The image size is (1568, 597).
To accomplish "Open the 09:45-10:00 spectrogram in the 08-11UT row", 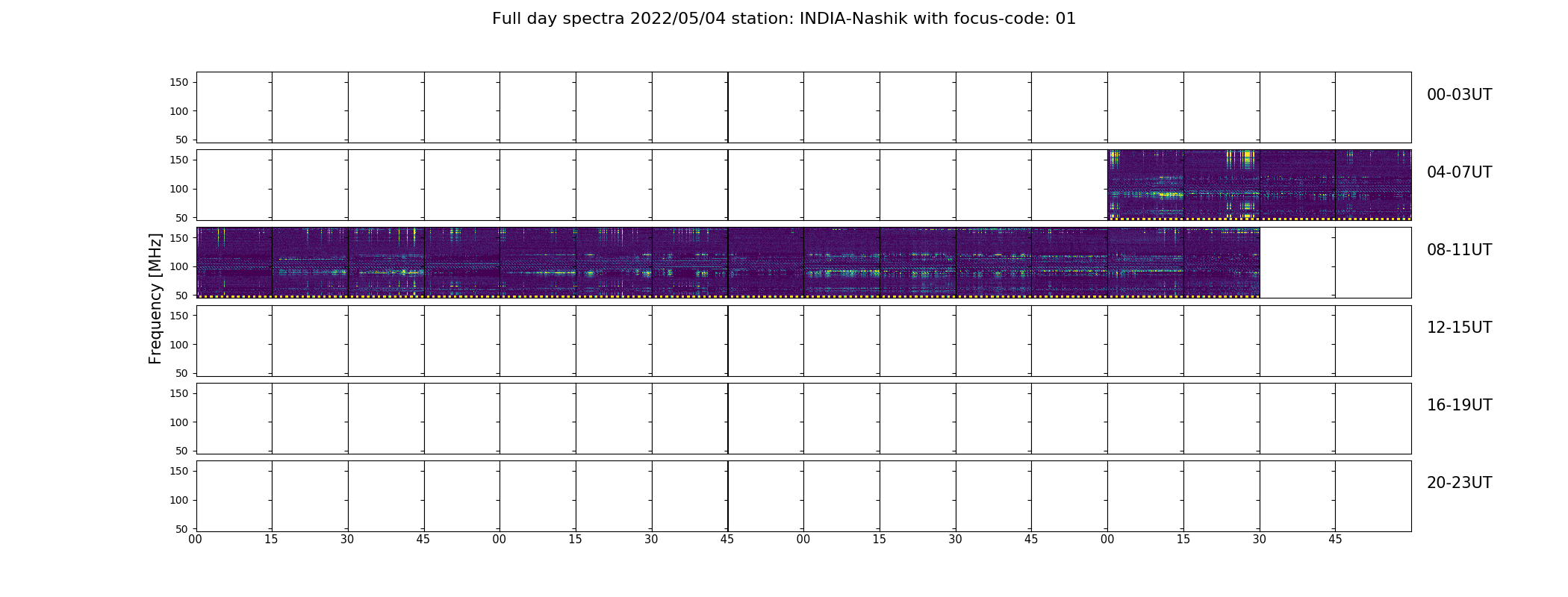I will pos(766,263).
